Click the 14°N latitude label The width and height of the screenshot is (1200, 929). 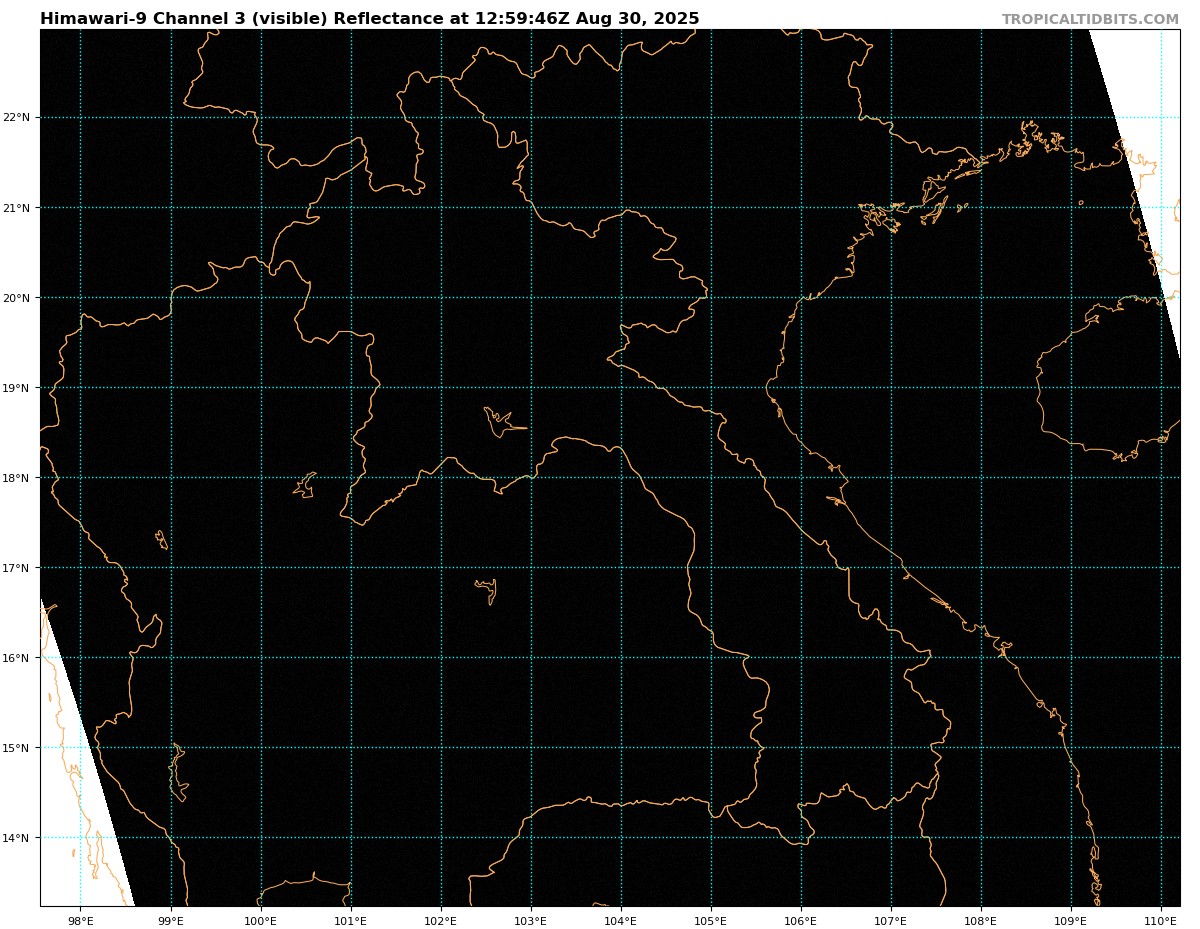click(x=17, y=838)
